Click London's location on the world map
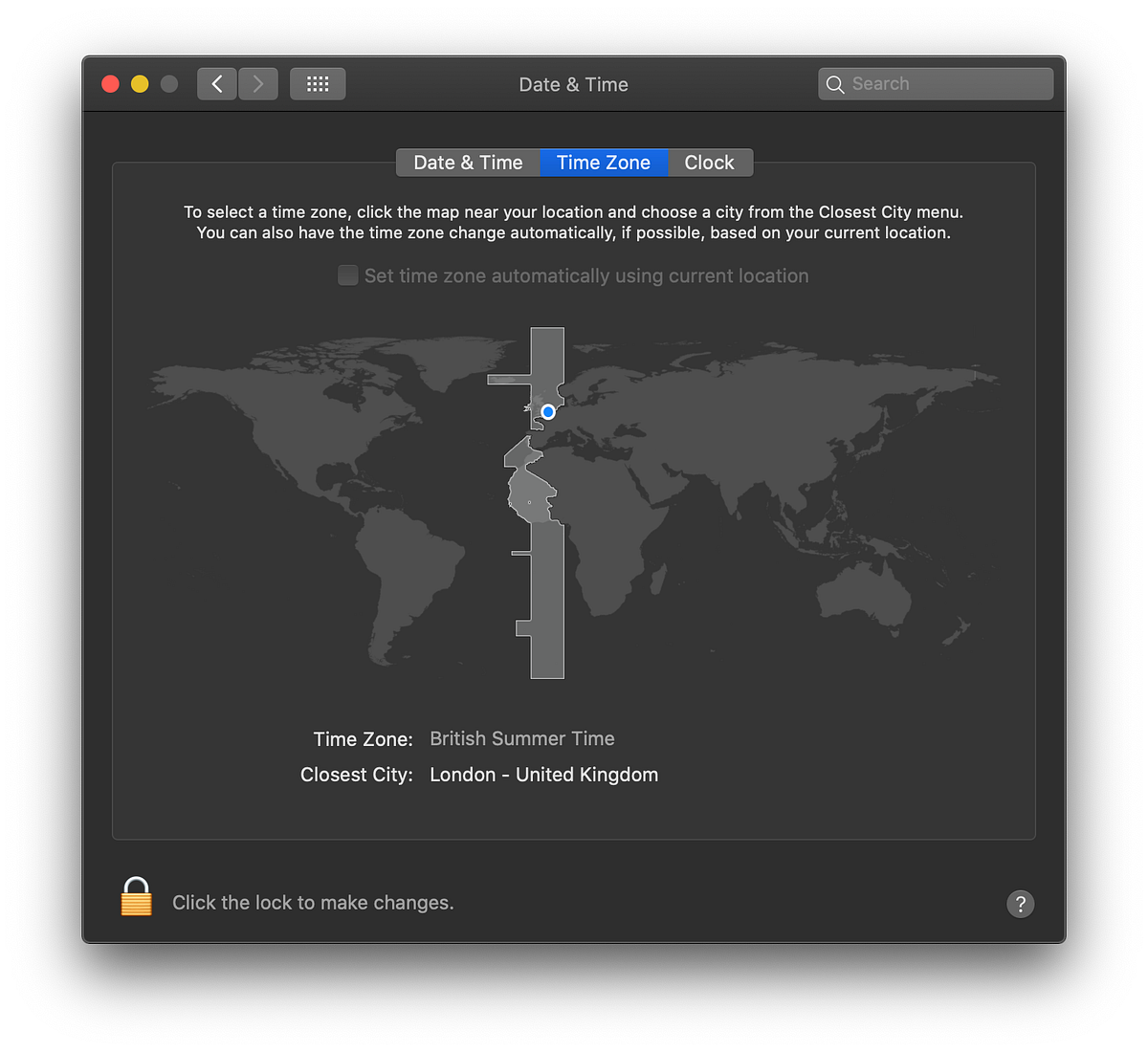 pos(547,411)
